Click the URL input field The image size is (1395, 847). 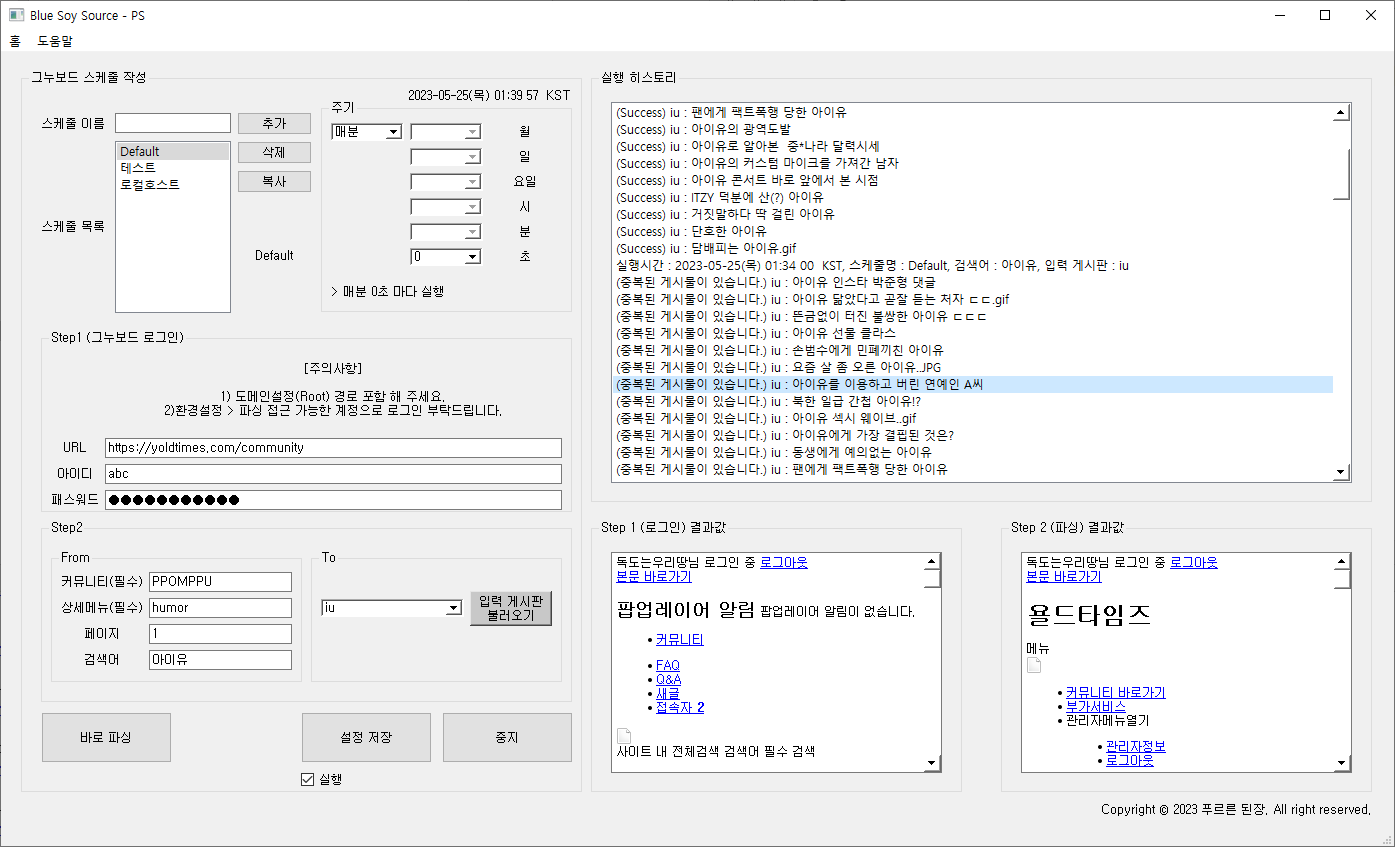tap(332, 448)
